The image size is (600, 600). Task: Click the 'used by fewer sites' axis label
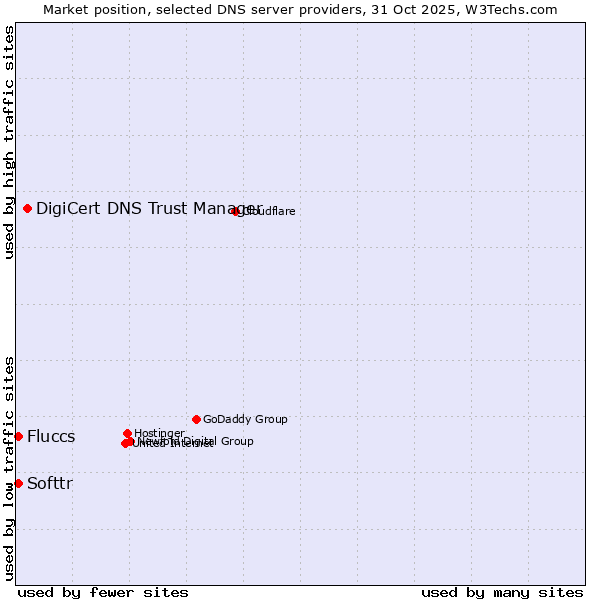[103, 592]
